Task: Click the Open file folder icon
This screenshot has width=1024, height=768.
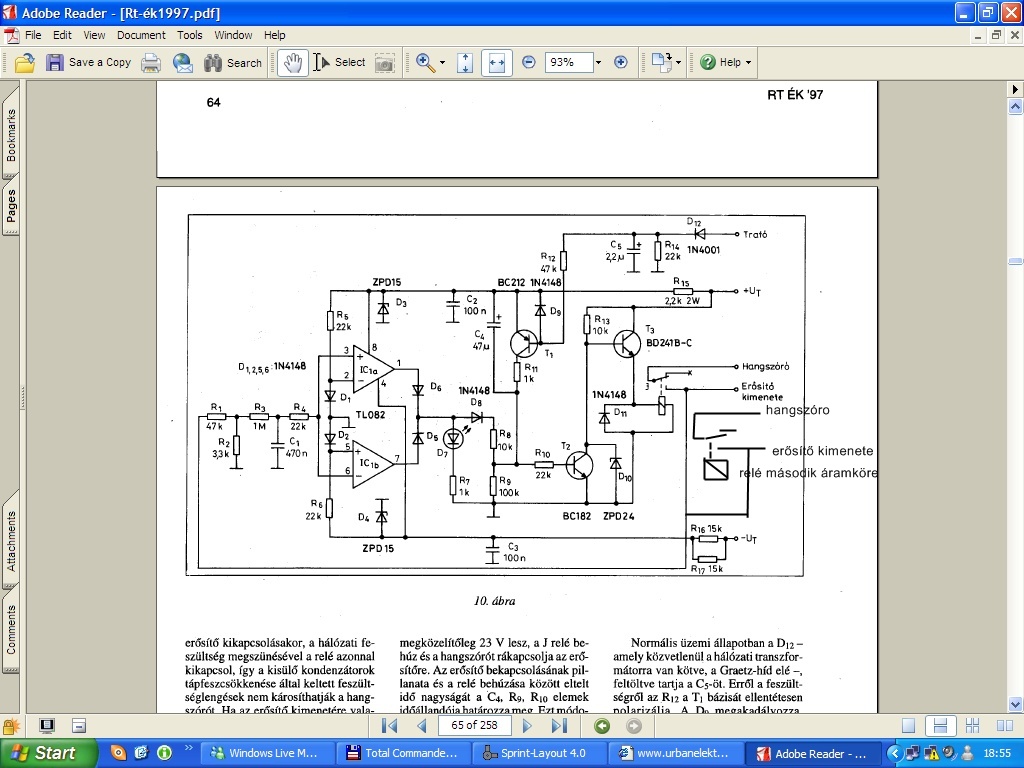Action: click(x=24, y=63)
